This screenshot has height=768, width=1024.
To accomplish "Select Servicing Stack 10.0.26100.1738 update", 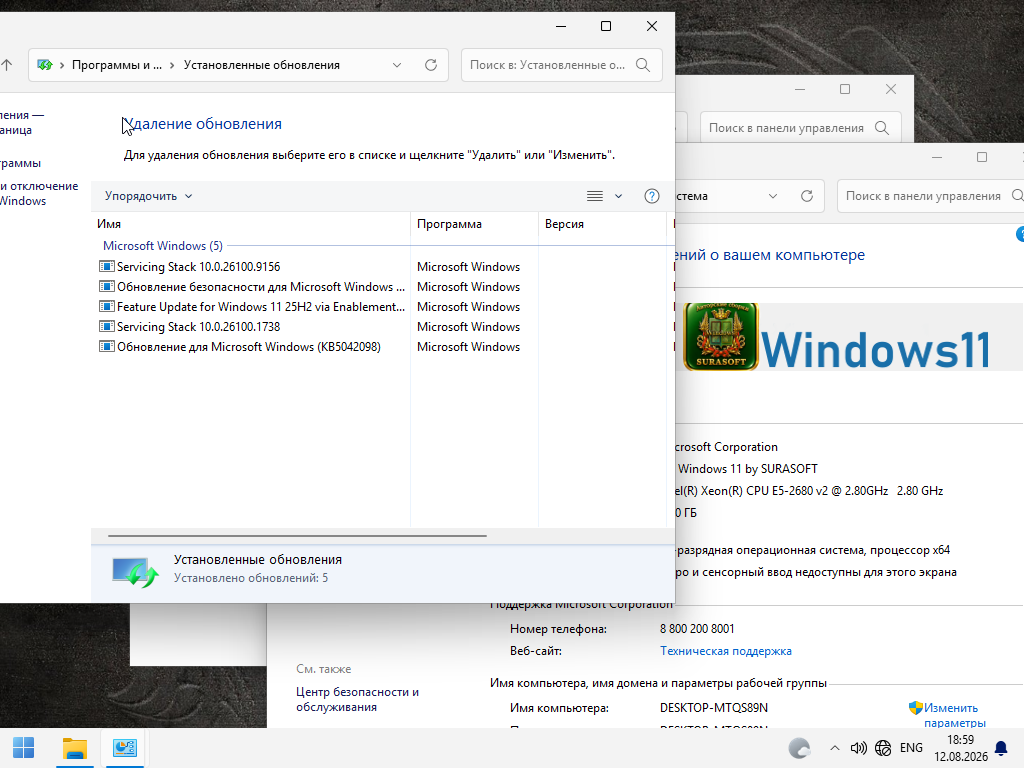I will tap(252, 327).
